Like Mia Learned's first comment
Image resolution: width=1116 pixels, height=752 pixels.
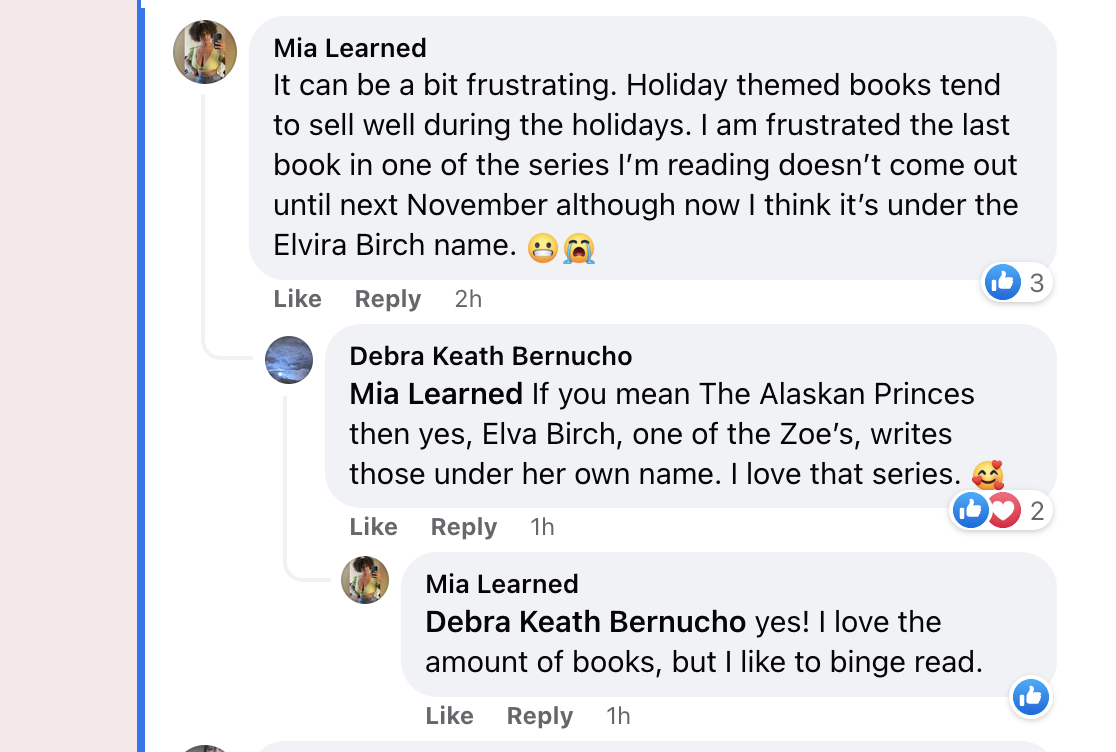pos(297,299)
